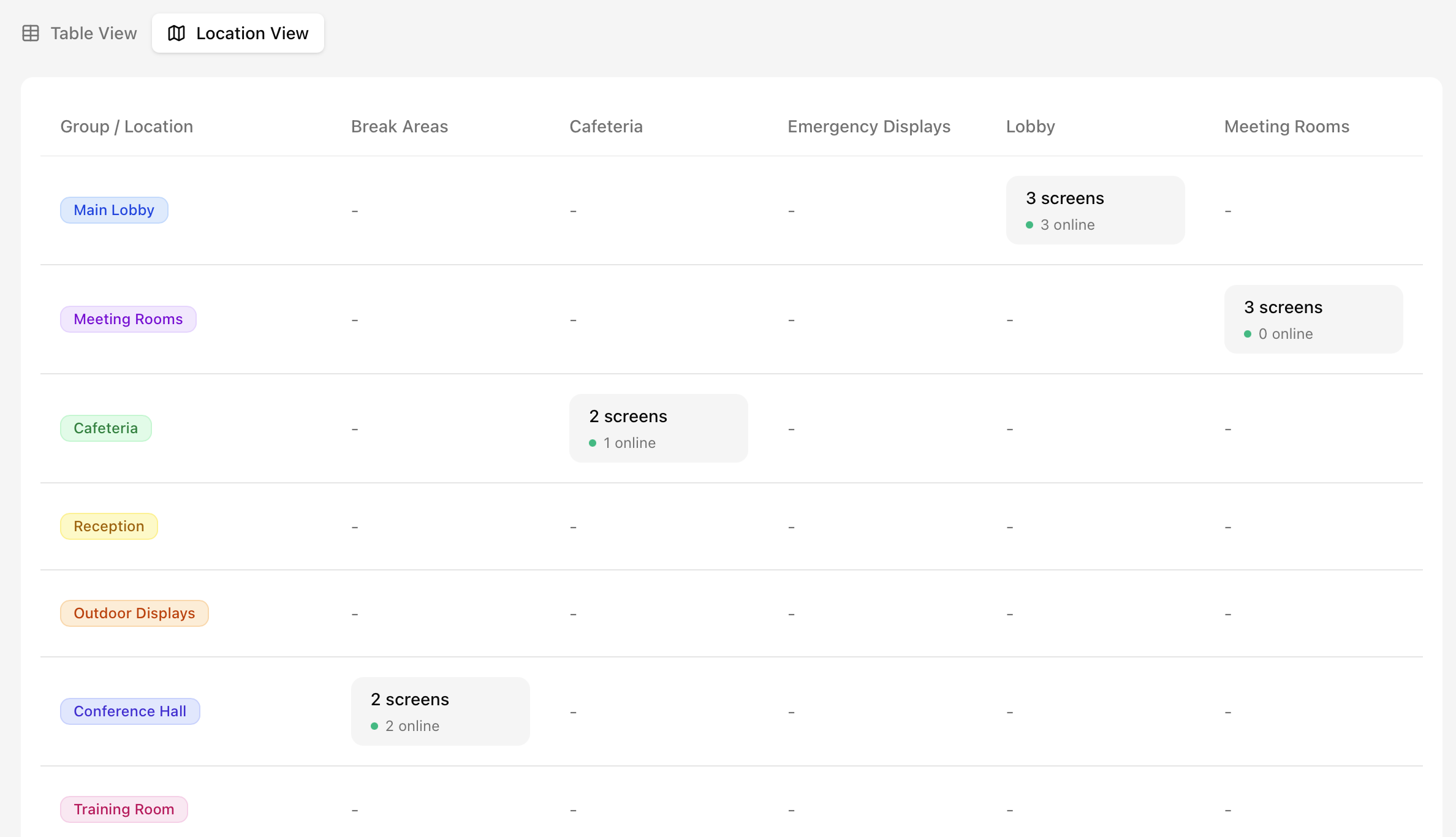Open the Cafeteria group tag

pyautogui.click(x=105, y=428)
